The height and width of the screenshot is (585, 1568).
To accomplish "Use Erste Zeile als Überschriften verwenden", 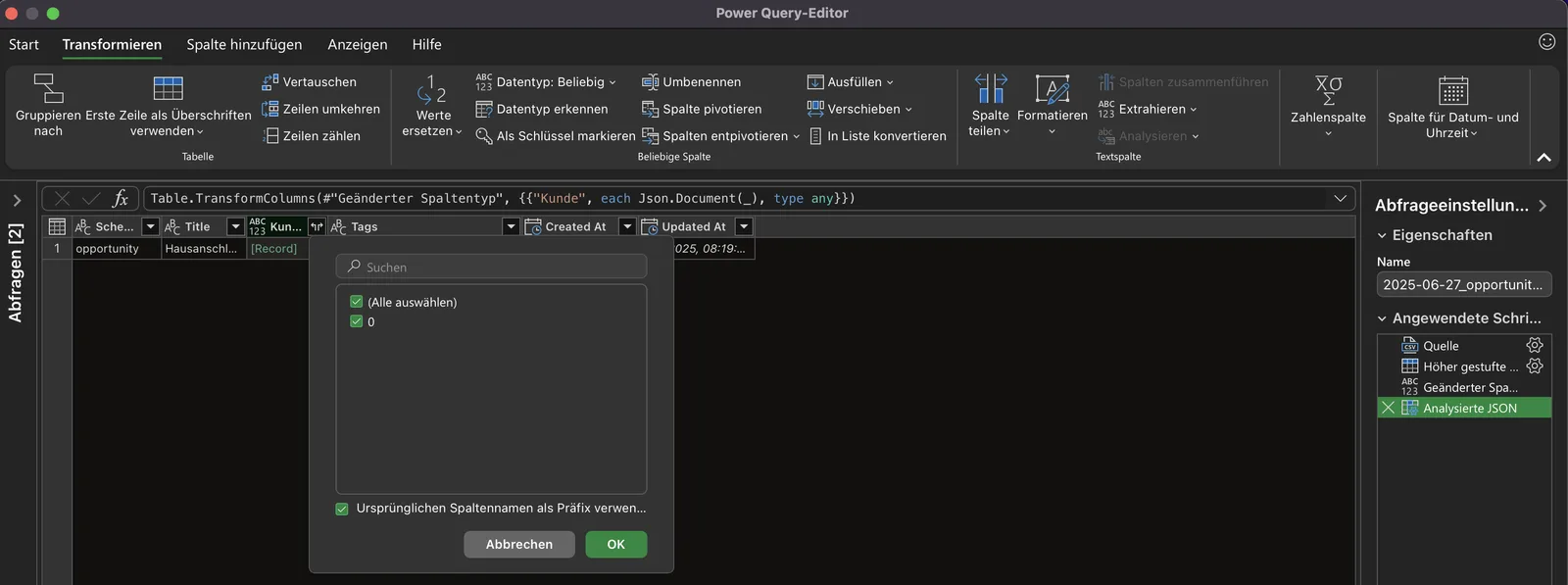I will (x=169, y=106).
